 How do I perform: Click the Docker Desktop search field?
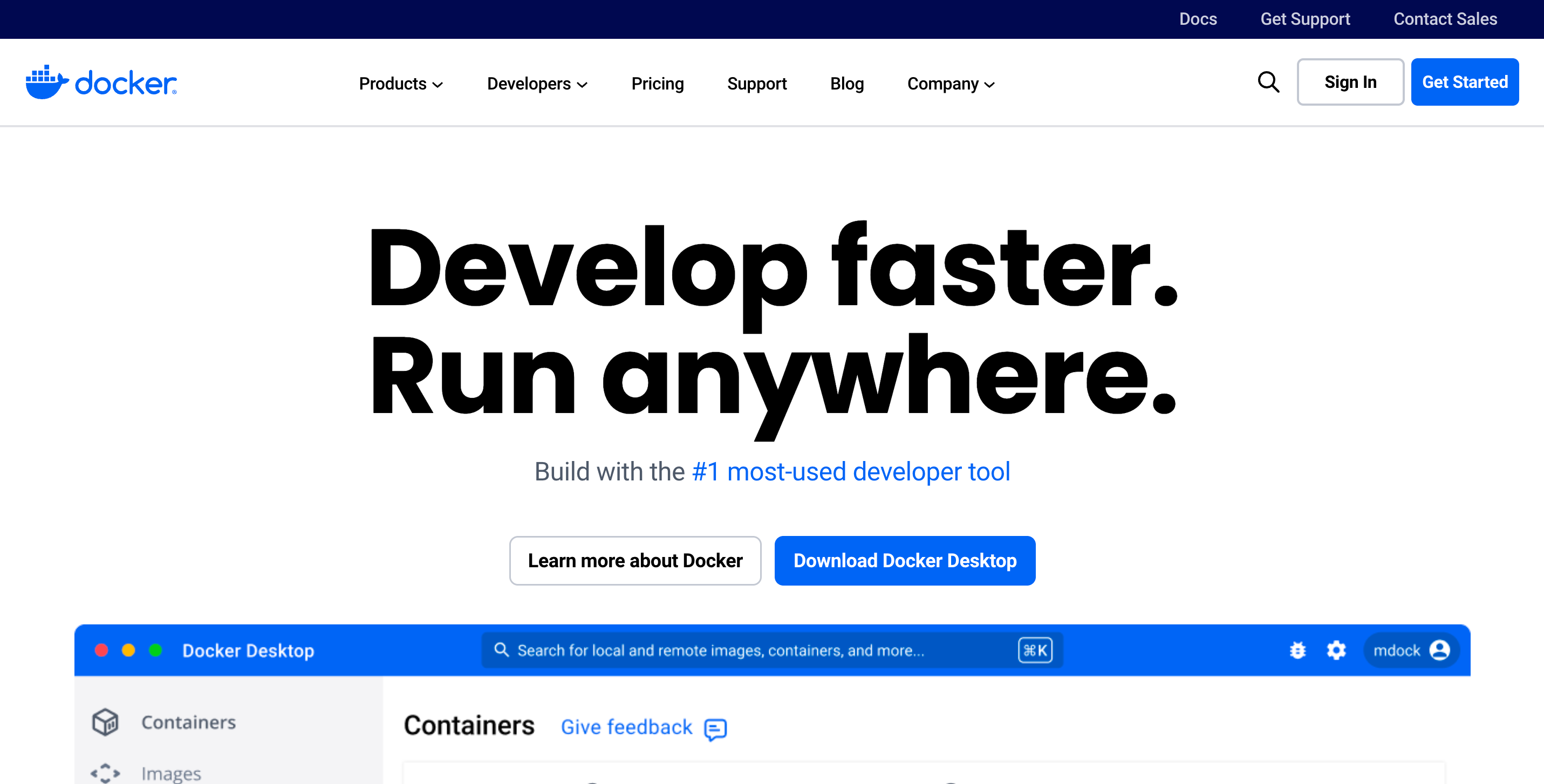pos(772,650)
